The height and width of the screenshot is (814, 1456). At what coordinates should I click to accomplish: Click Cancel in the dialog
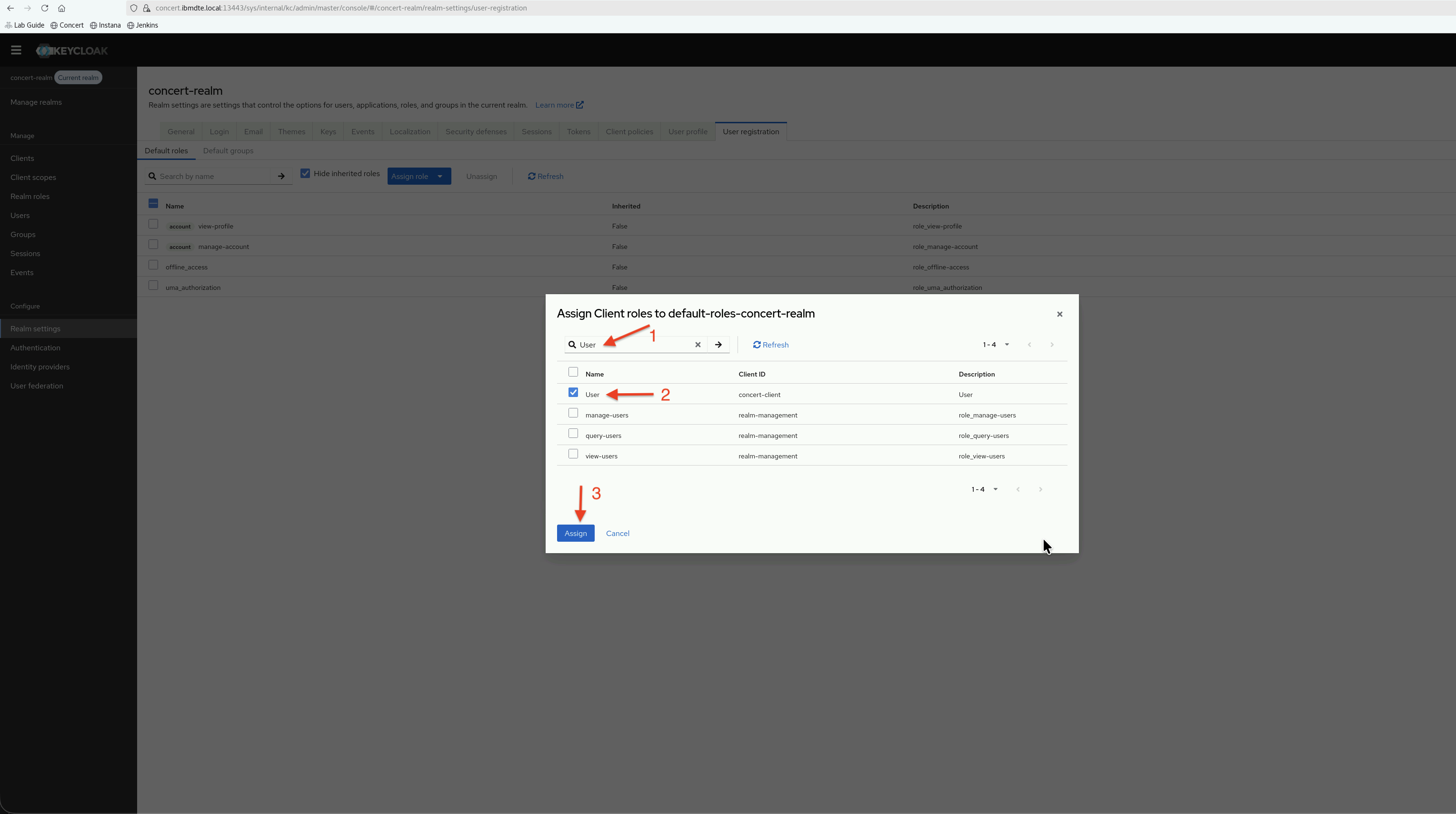point(618,534)
